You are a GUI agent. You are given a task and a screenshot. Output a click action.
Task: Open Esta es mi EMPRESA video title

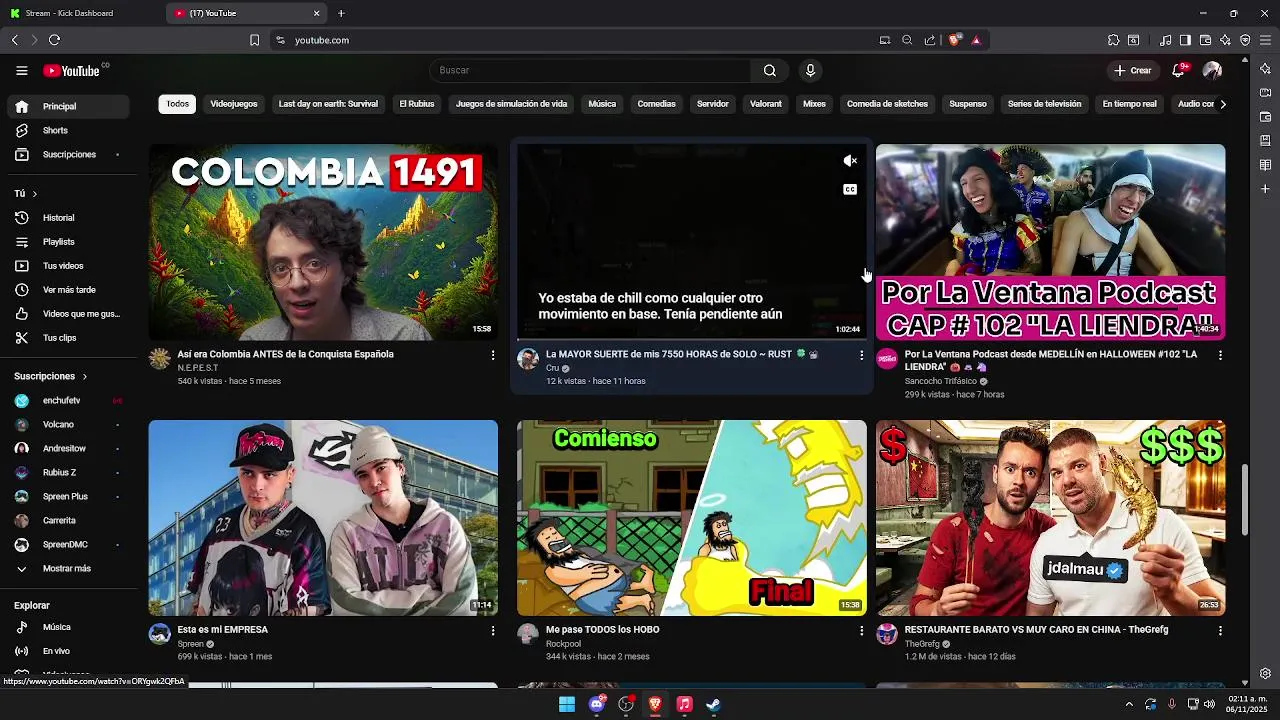tap(222, 630)
